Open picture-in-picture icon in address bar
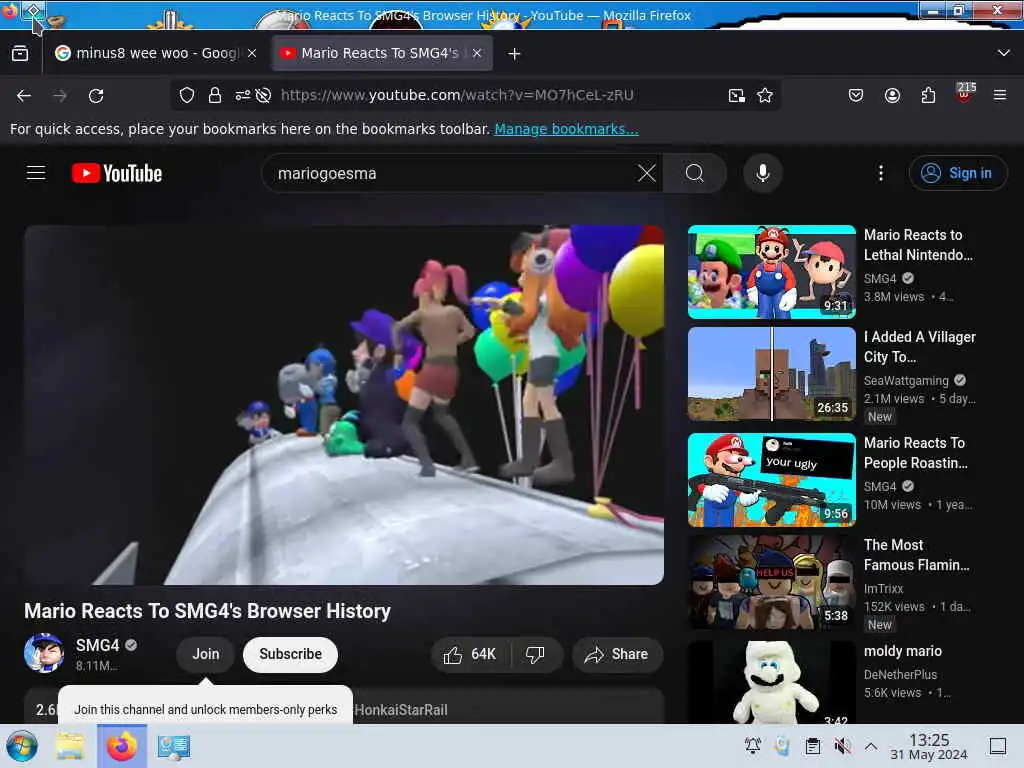 click(737, 95)
